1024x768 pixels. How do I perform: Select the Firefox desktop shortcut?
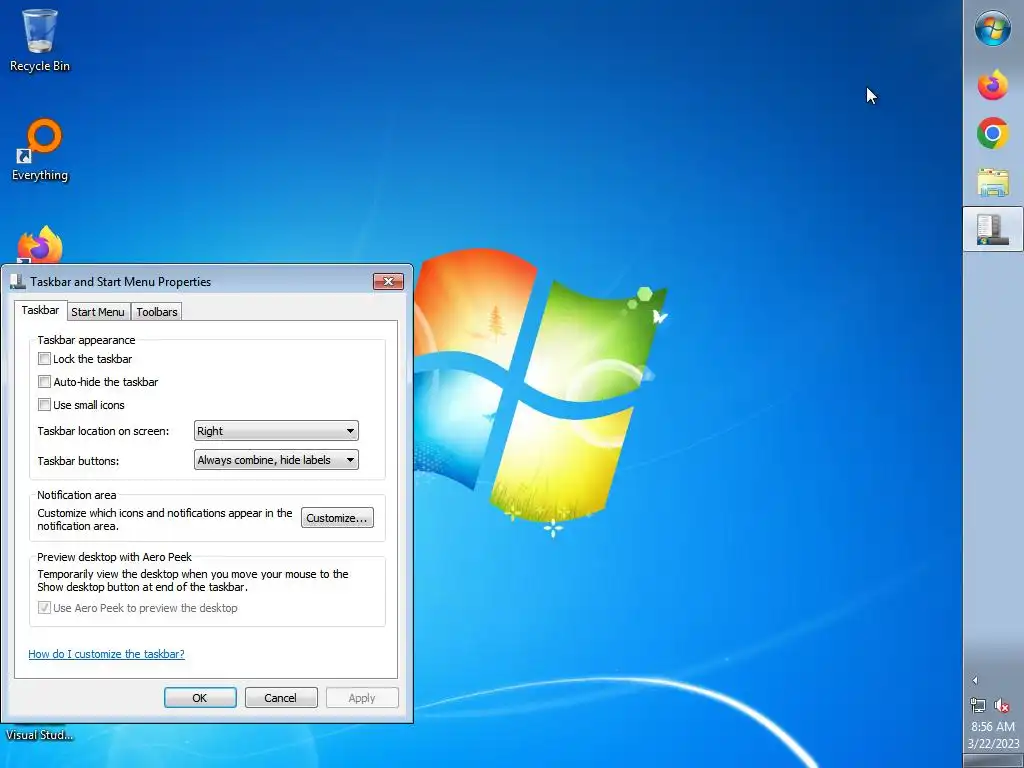[x=40, y=245]
